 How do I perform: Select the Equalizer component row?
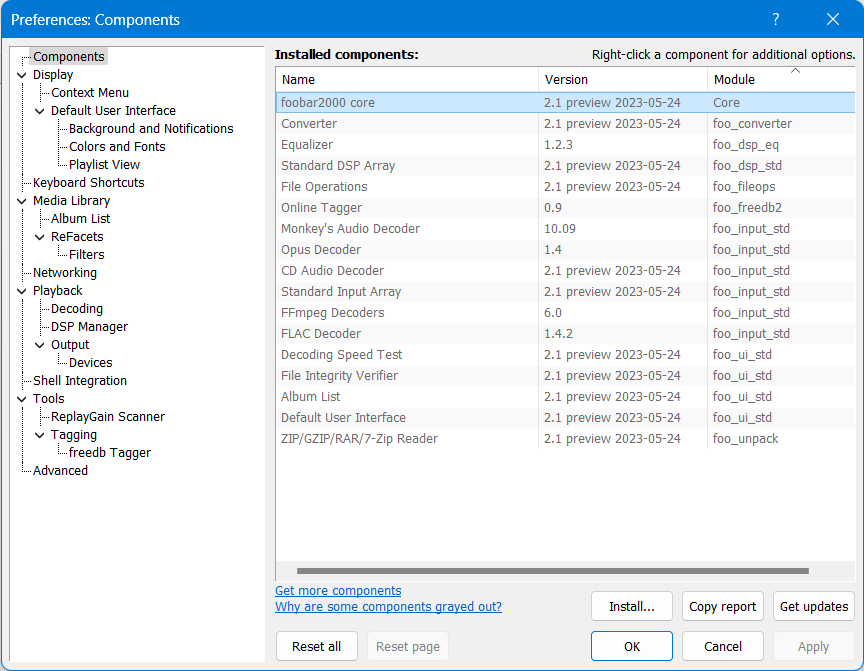(x=565, y=145)
